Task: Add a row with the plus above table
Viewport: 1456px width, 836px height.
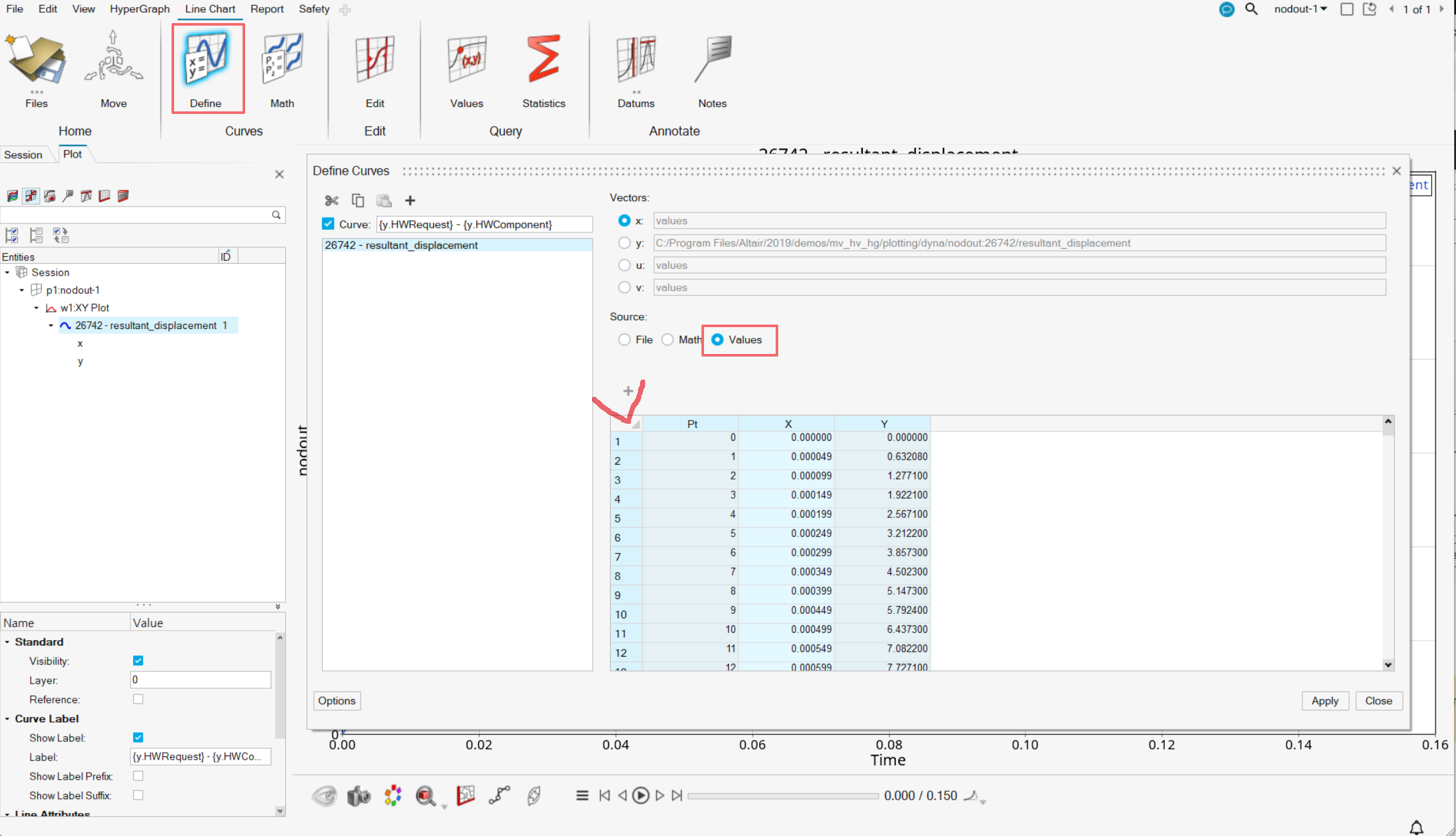Action: pos(628,391)
